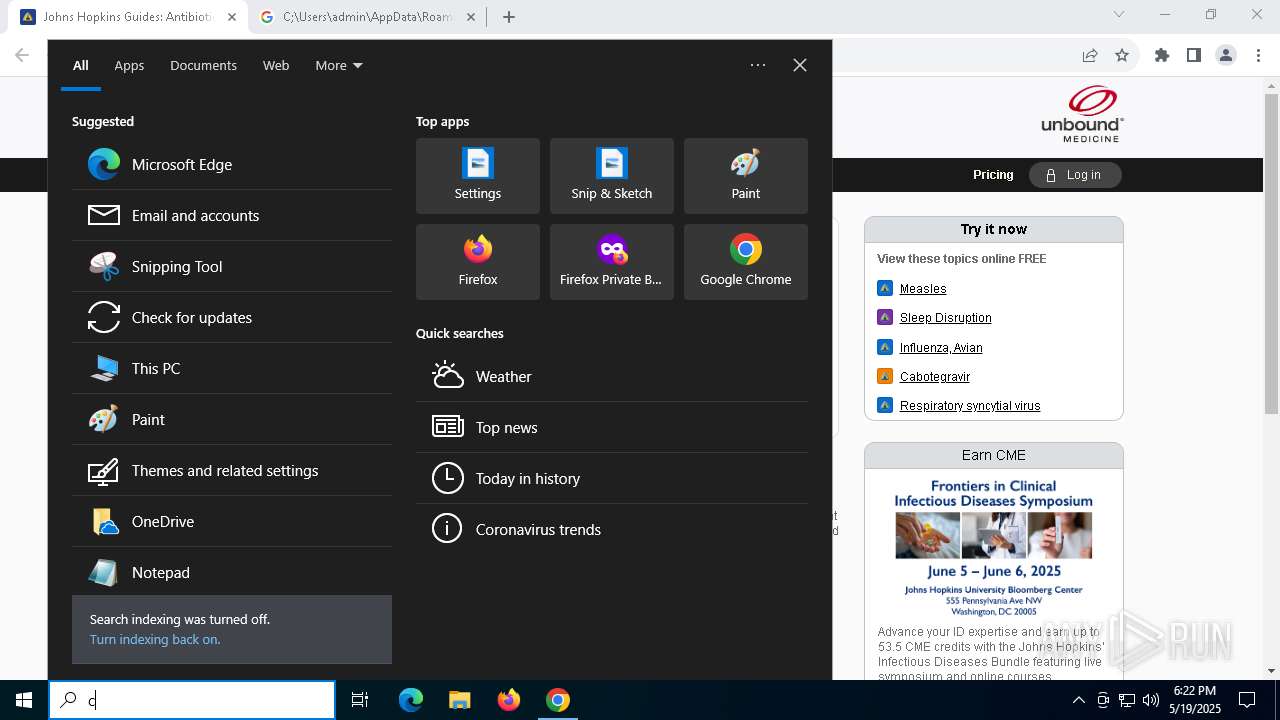This screenshot has height=720, width=1280.
Task: Open the Influenza, Avian topic link
Action: pos(941,348)
